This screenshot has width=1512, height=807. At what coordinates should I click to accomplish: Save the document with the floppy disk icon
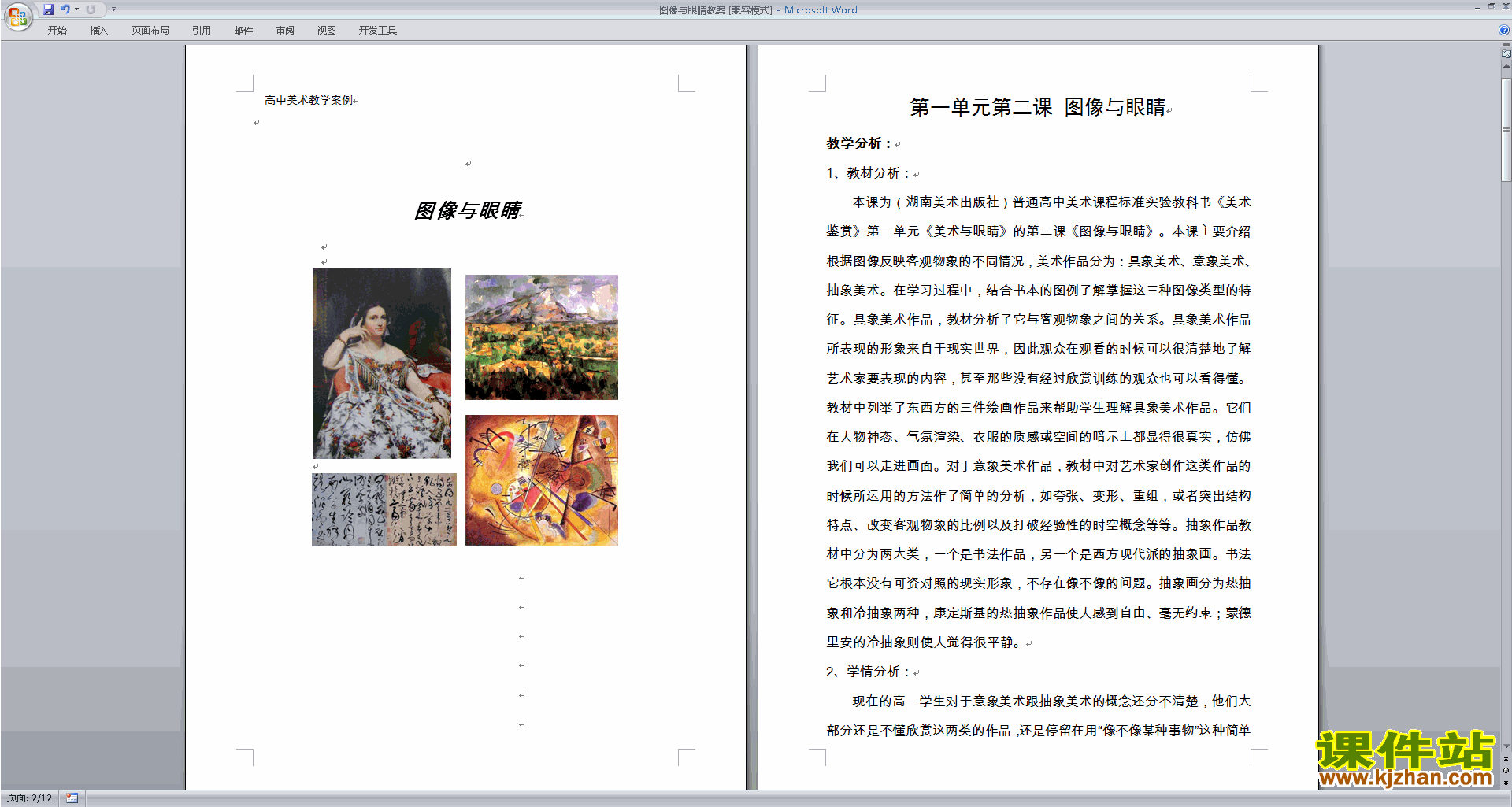click(x=48, y=9)
